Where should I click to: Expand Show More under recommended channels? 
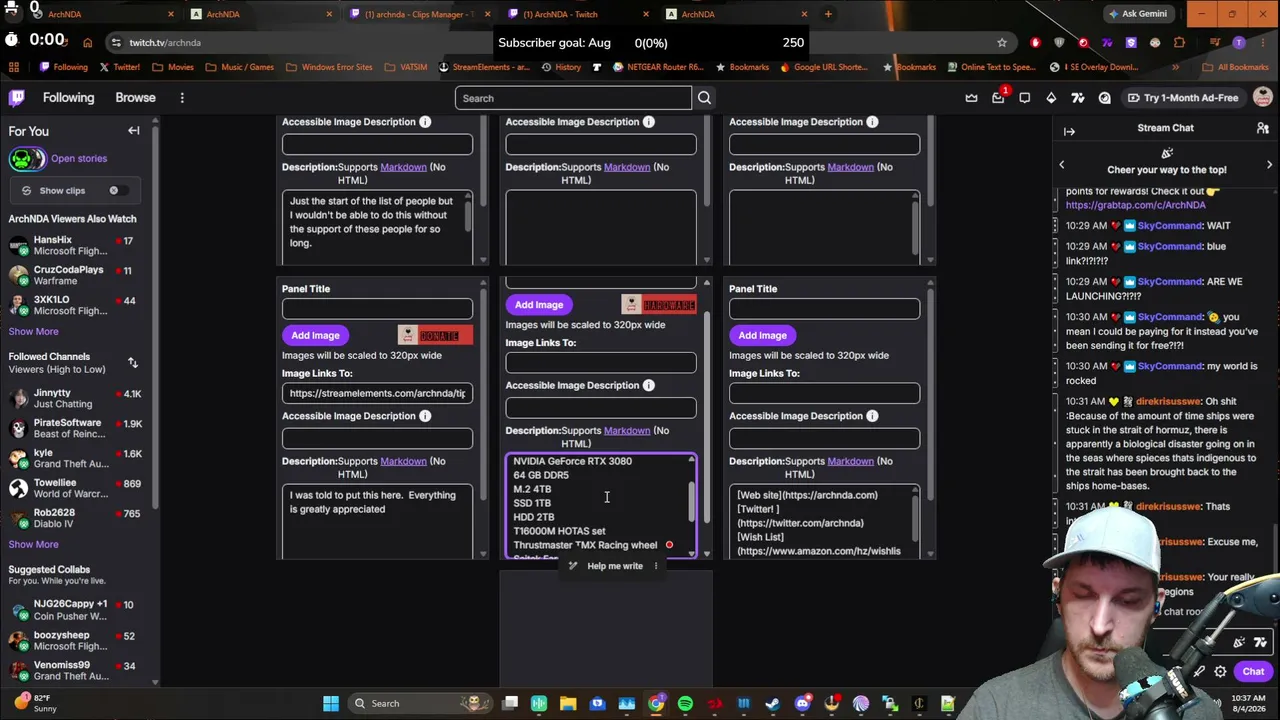34,331
